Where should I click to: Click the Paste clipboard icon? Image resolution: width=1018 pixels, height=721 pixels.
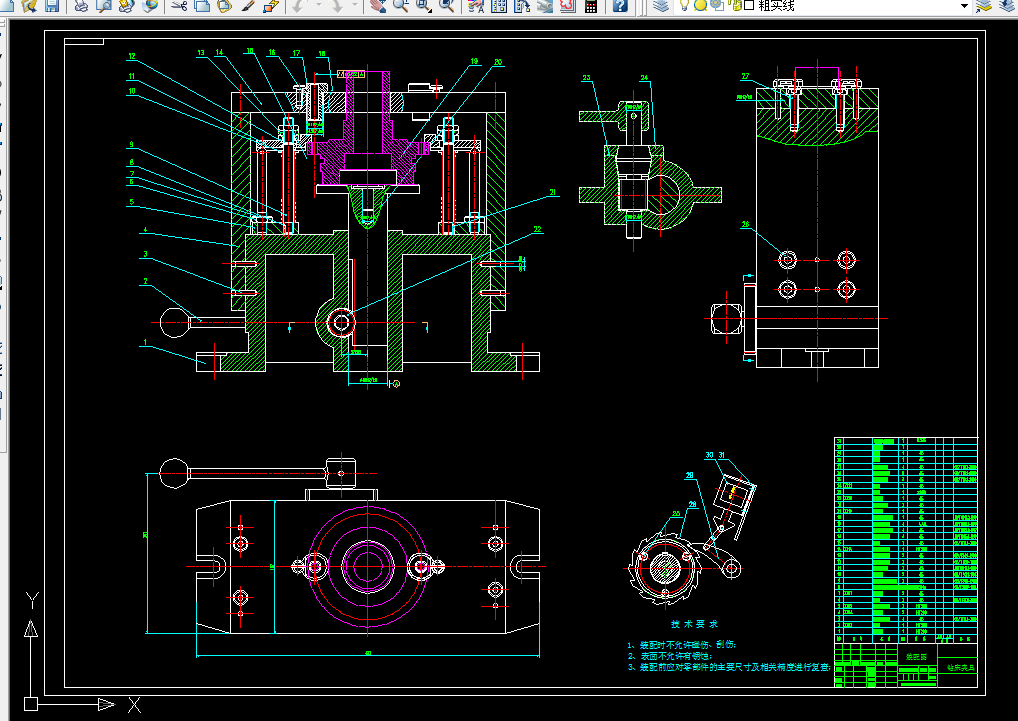[225, 6]
